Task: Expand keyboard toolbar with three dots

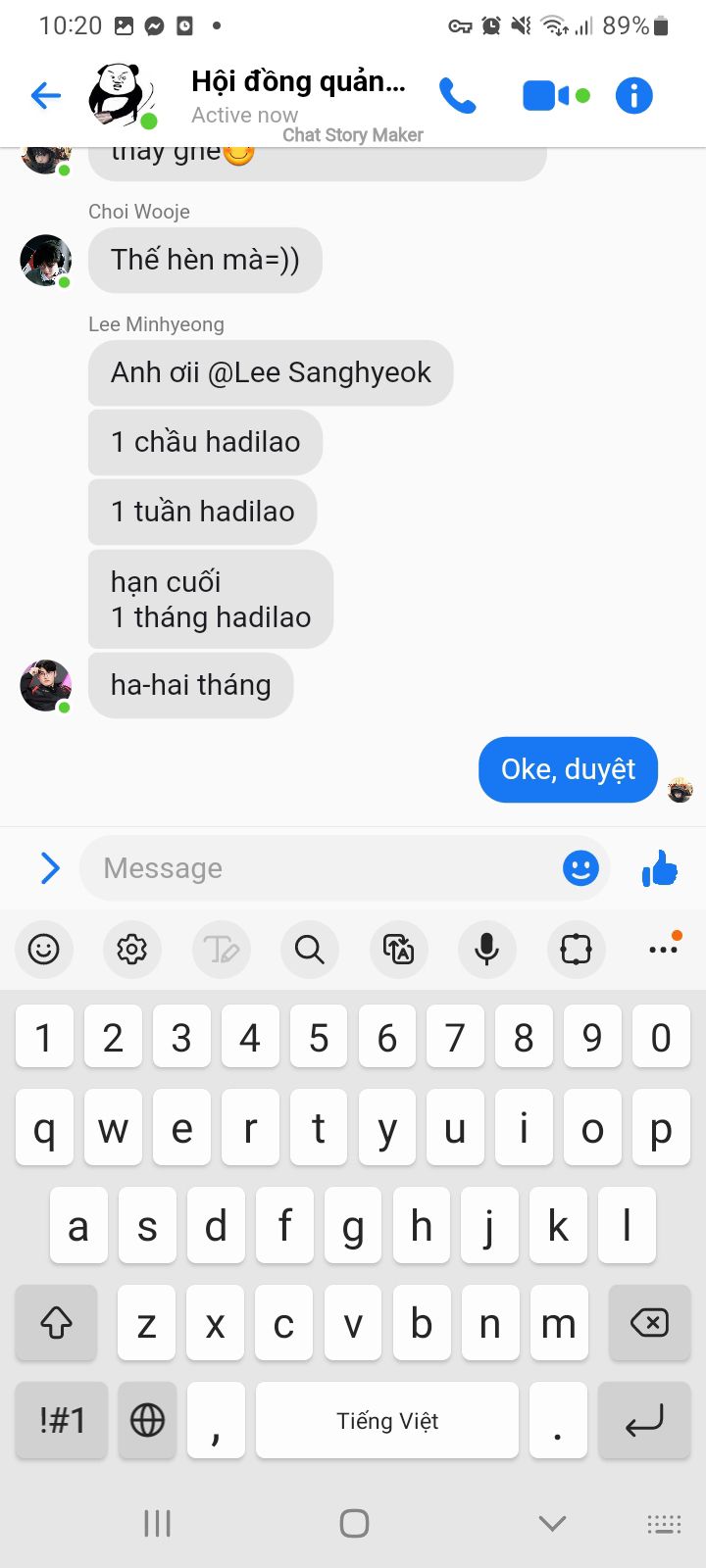Action: [664, 947]
